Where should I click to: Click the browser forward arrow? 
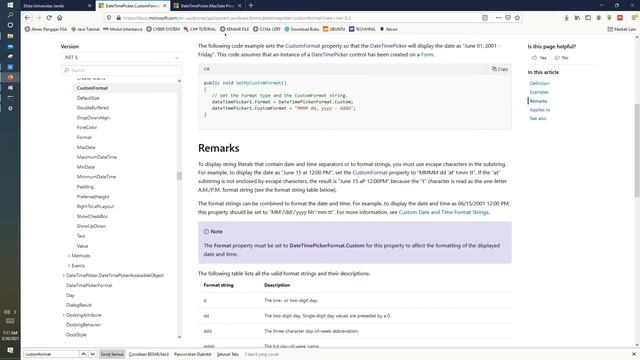[38, 18]
